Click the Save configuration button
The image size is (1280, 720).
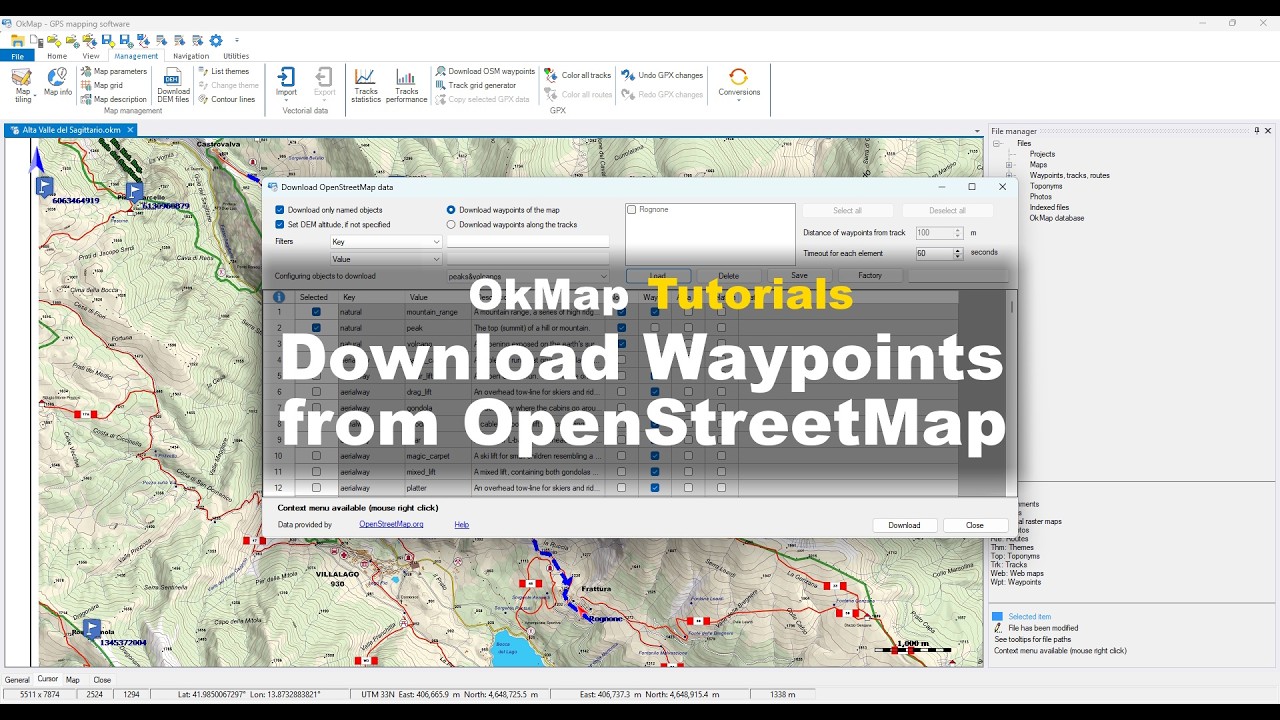click(799, 276)
